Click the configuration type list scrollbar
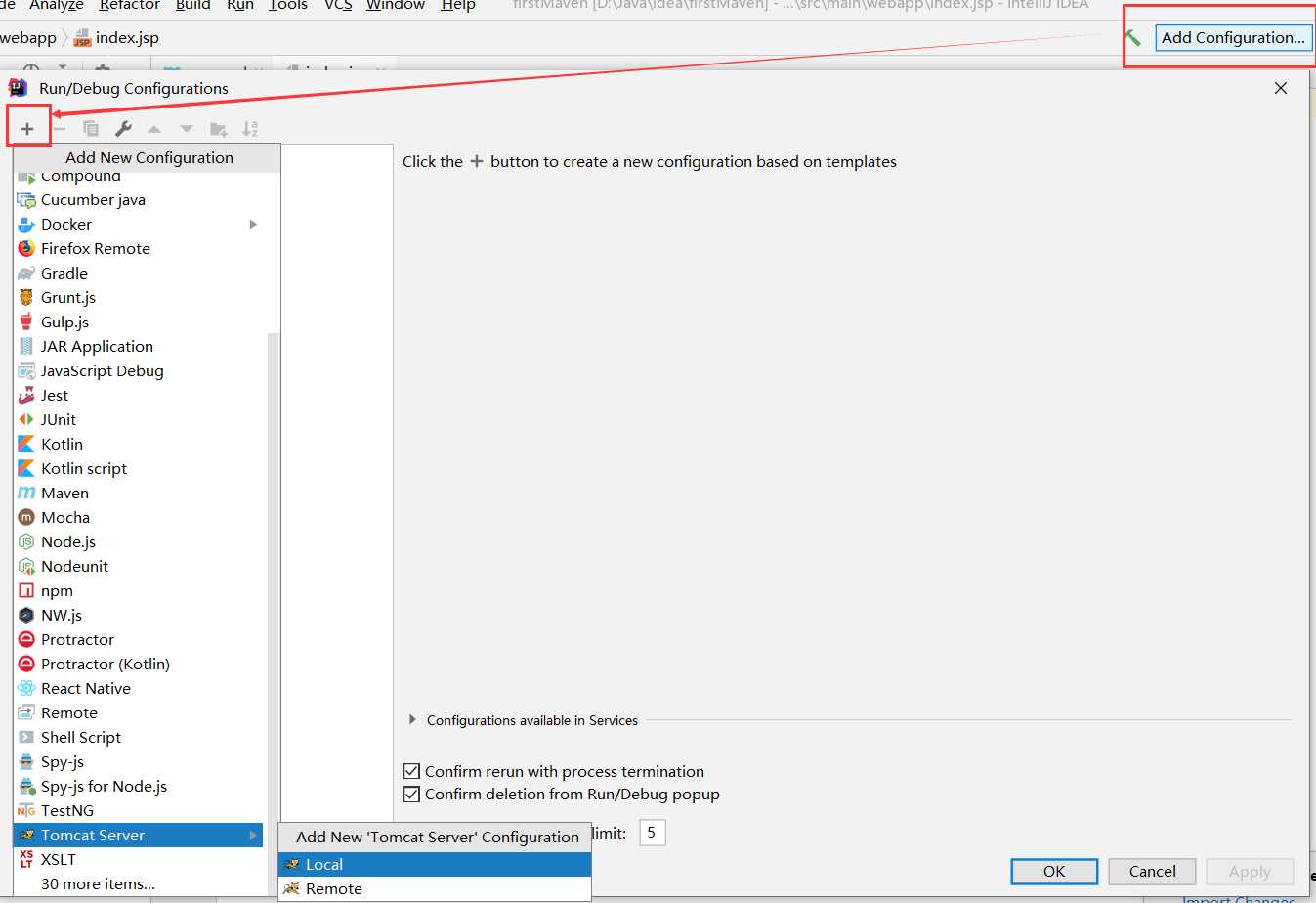Screen dimensions: 1316x903 click(x=274, y=614)
